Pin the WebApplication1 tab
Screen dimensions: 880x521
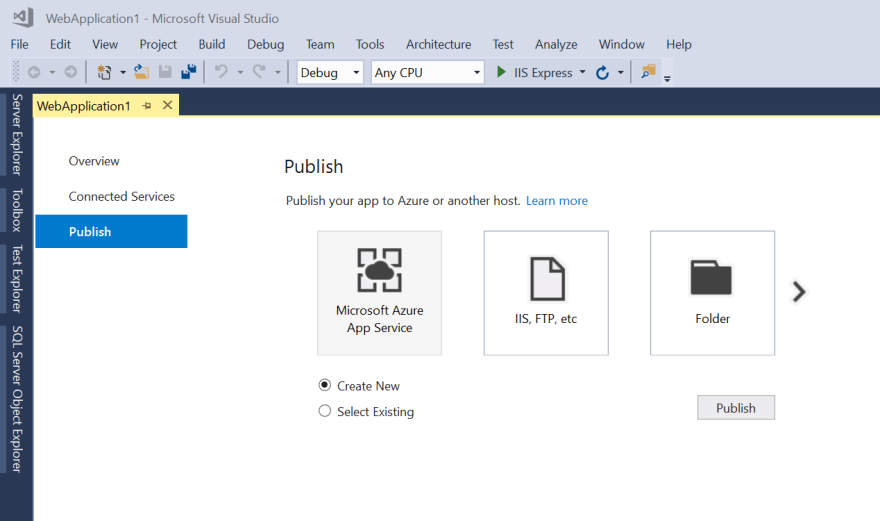click(147, 106)
